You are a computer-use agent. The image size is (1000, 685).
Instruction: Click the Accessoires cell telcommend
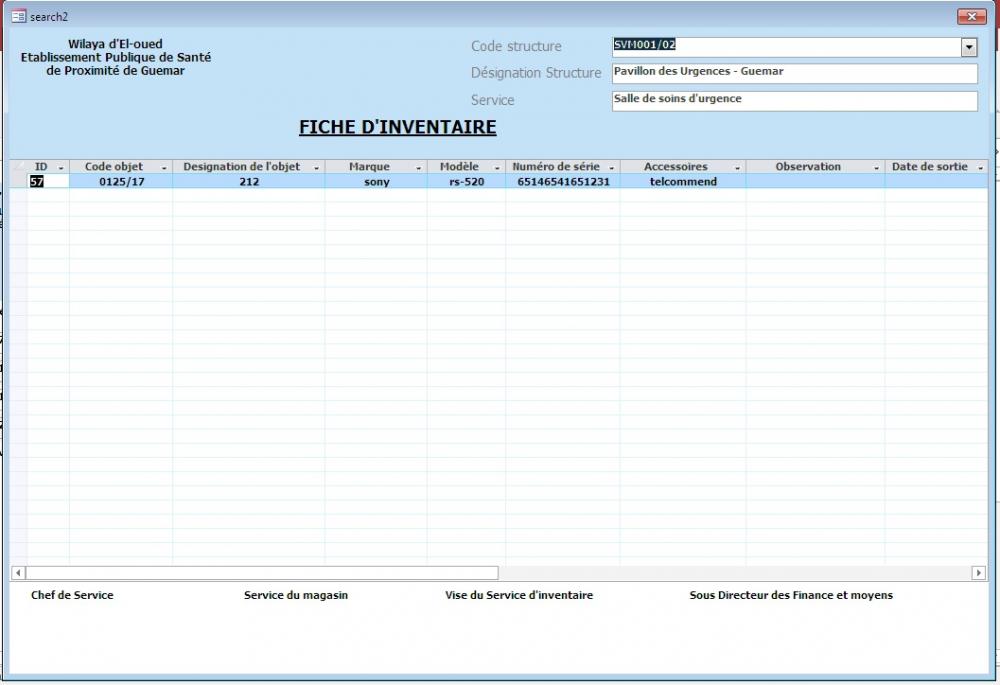(x=683, y=182)
